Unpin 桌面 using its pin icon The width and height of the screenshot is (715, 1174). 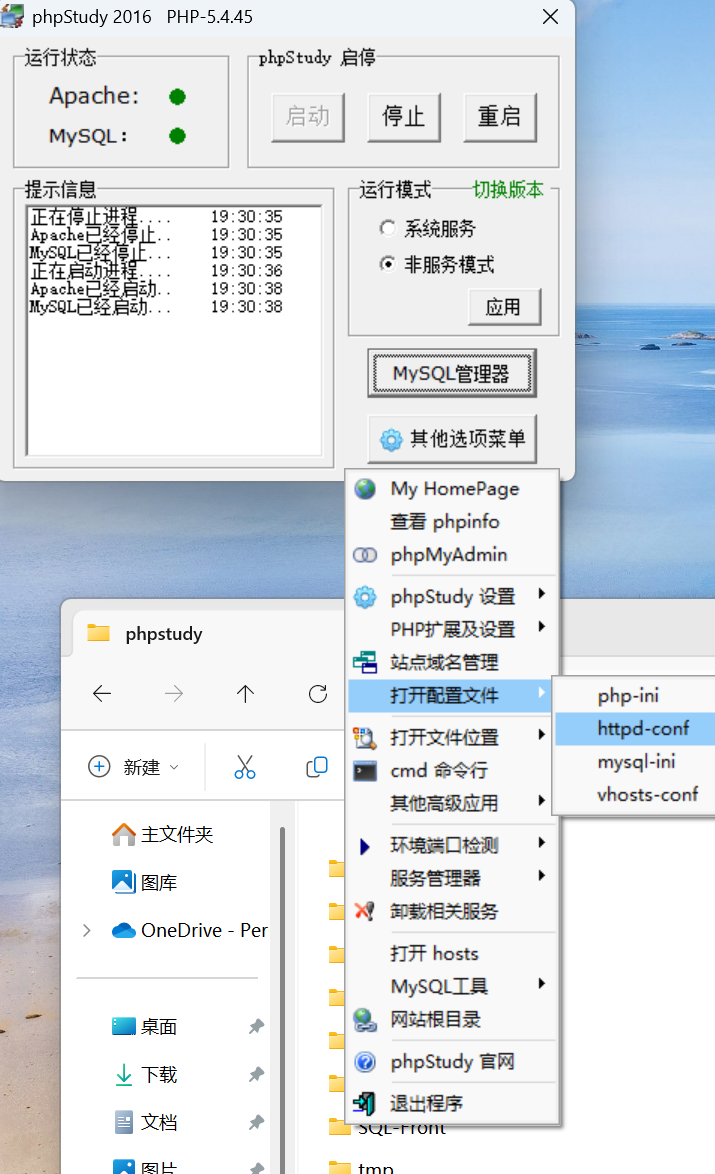256,1027
